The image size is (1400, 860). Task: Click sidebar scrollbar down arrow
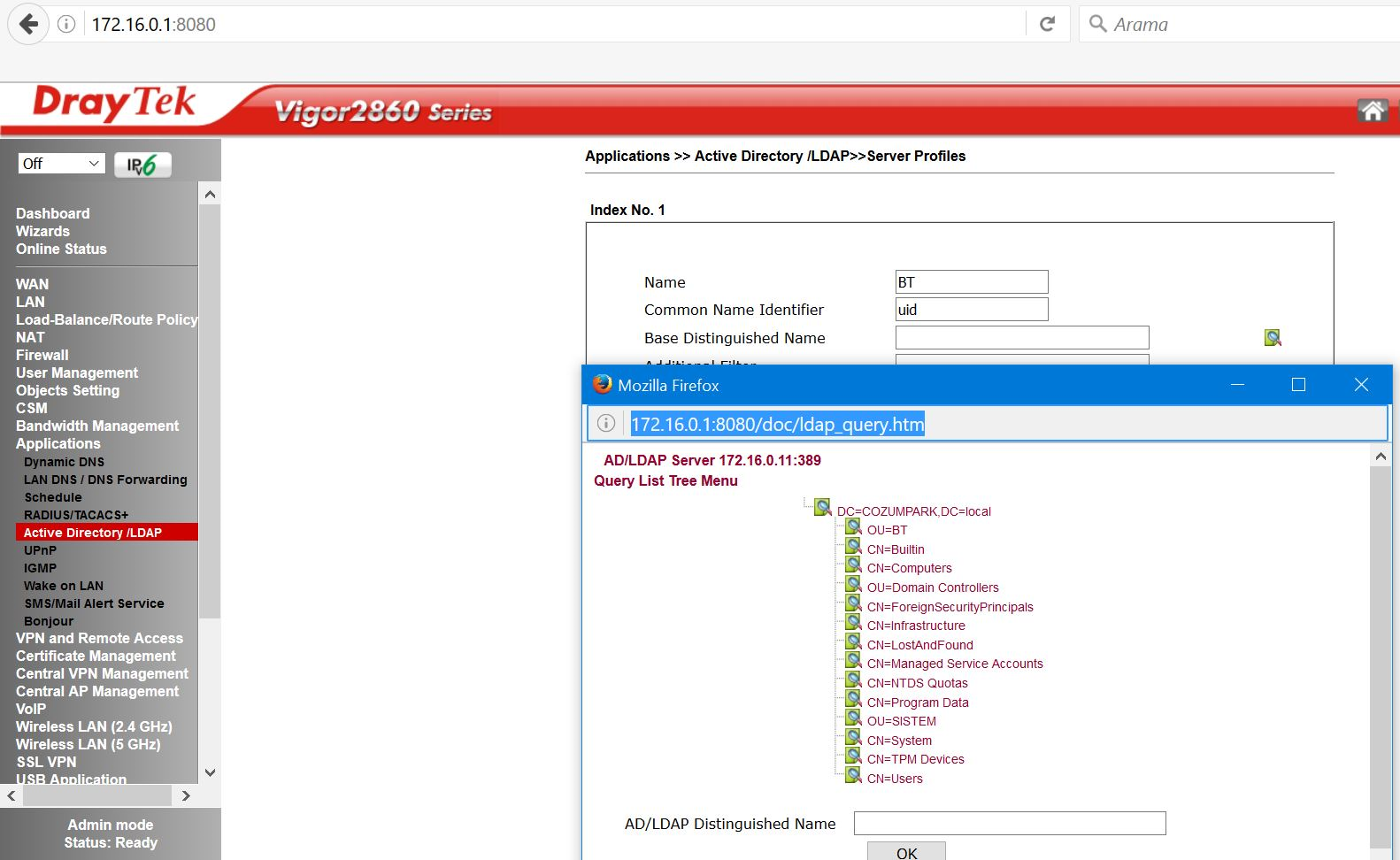[210, 772]
